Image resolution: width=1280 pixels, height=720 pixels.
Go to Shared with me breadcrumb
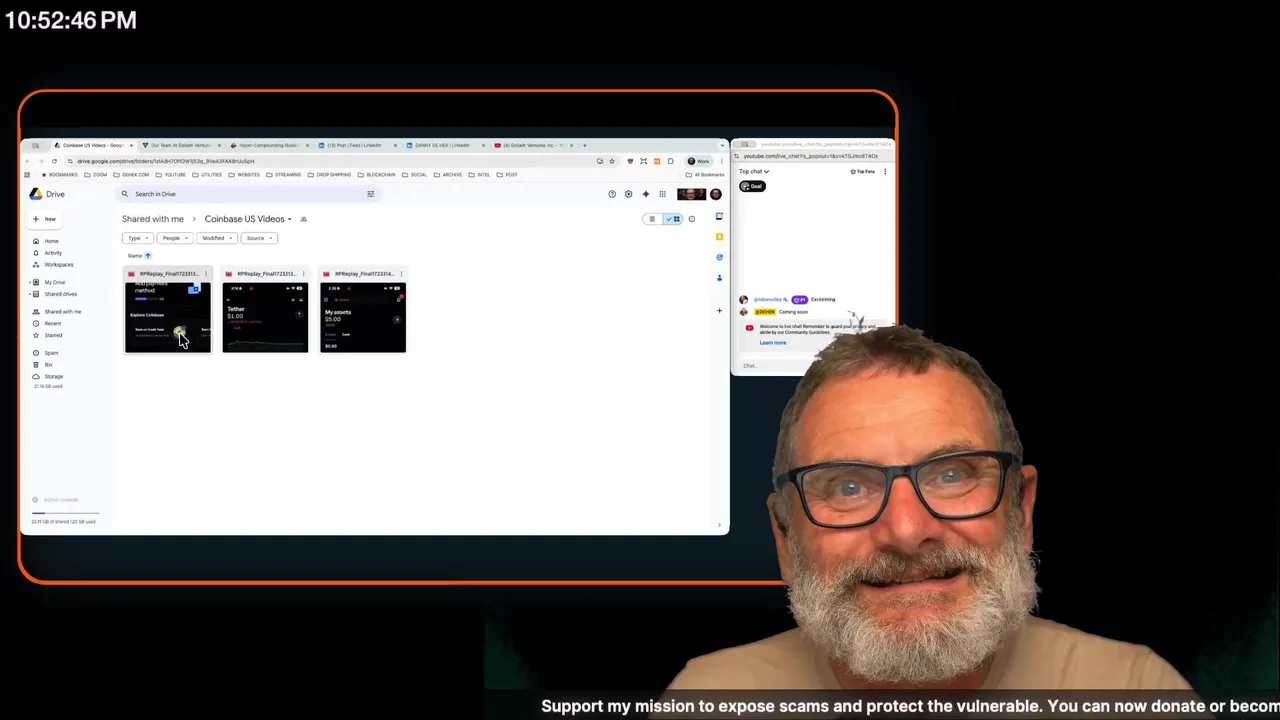point(153,219)
